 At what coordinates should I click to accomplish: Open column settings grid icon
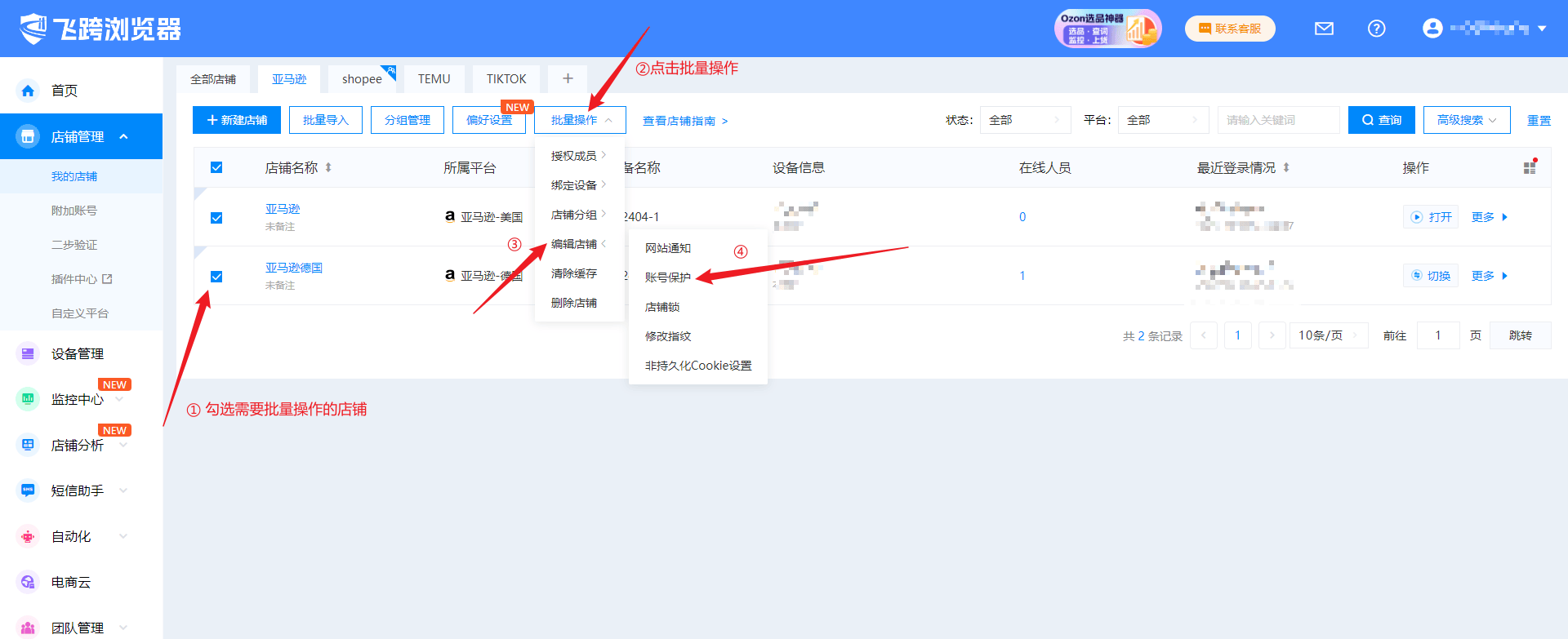[x=1530, y=167]
